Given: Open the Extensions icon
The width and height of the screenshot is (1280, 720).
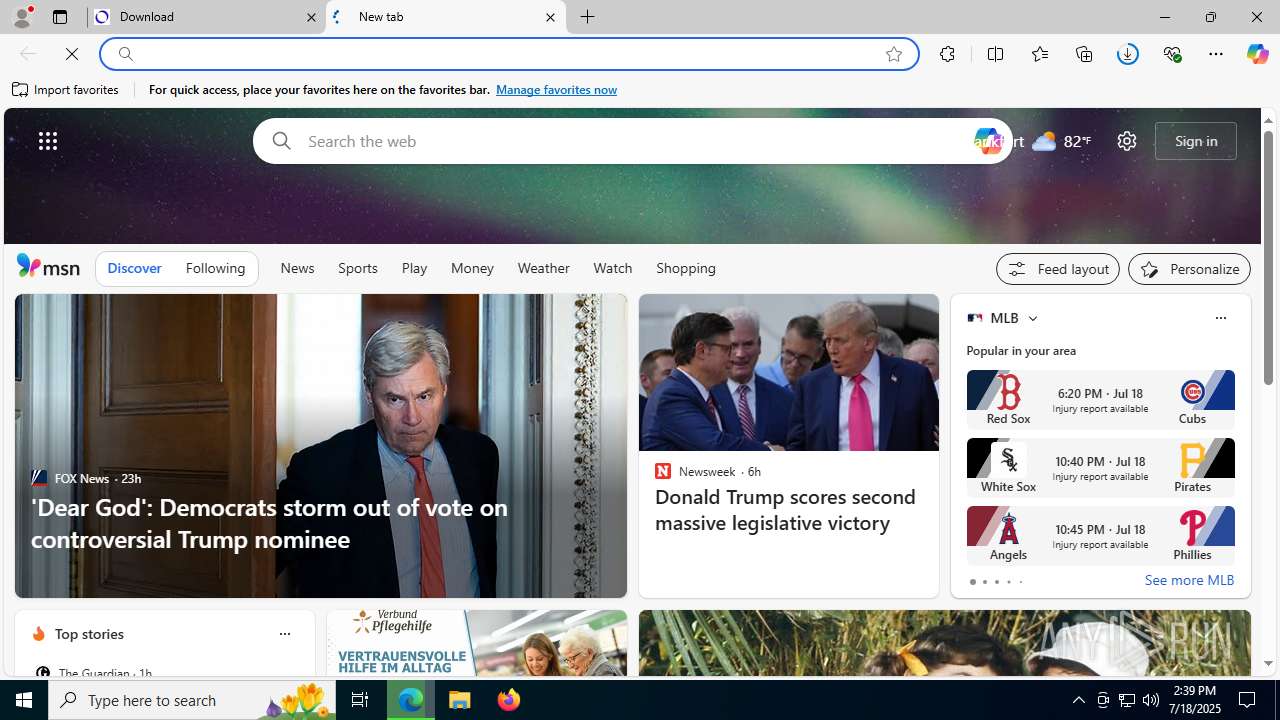Looking at the screenshot, I should (947, 54).
